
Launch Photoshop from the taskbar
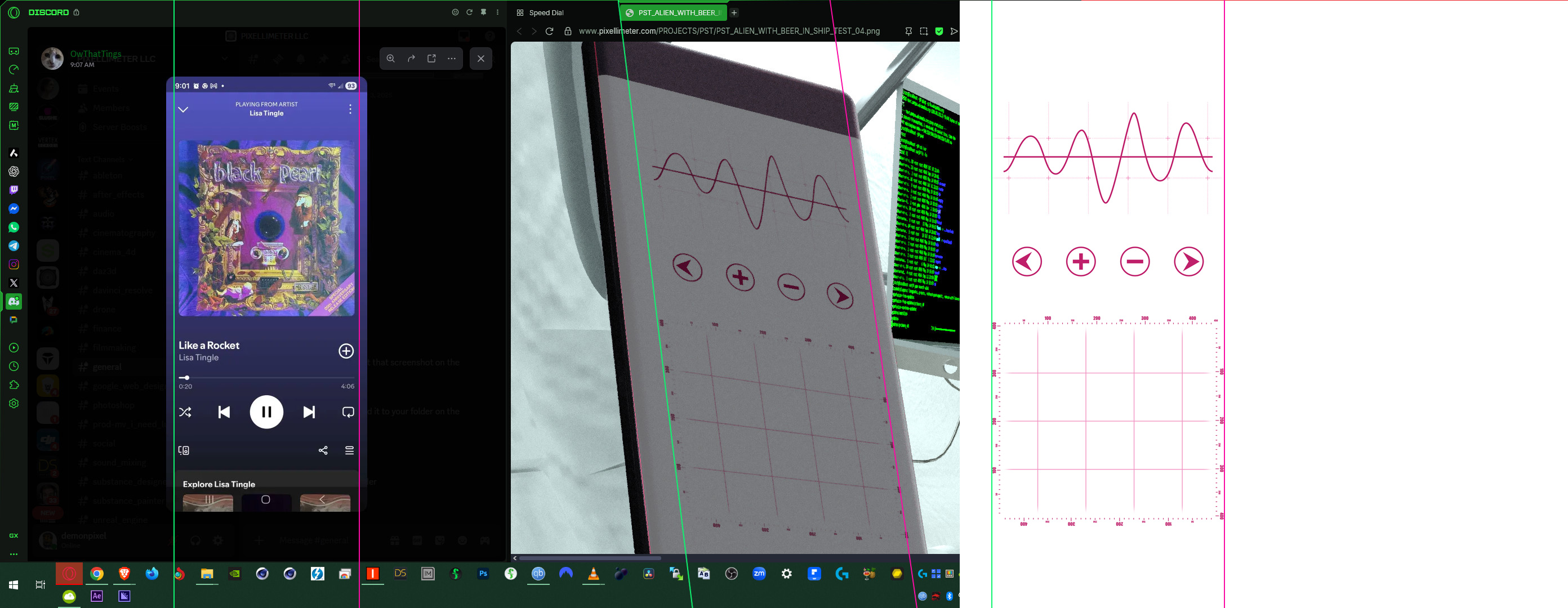pos(483,573)
